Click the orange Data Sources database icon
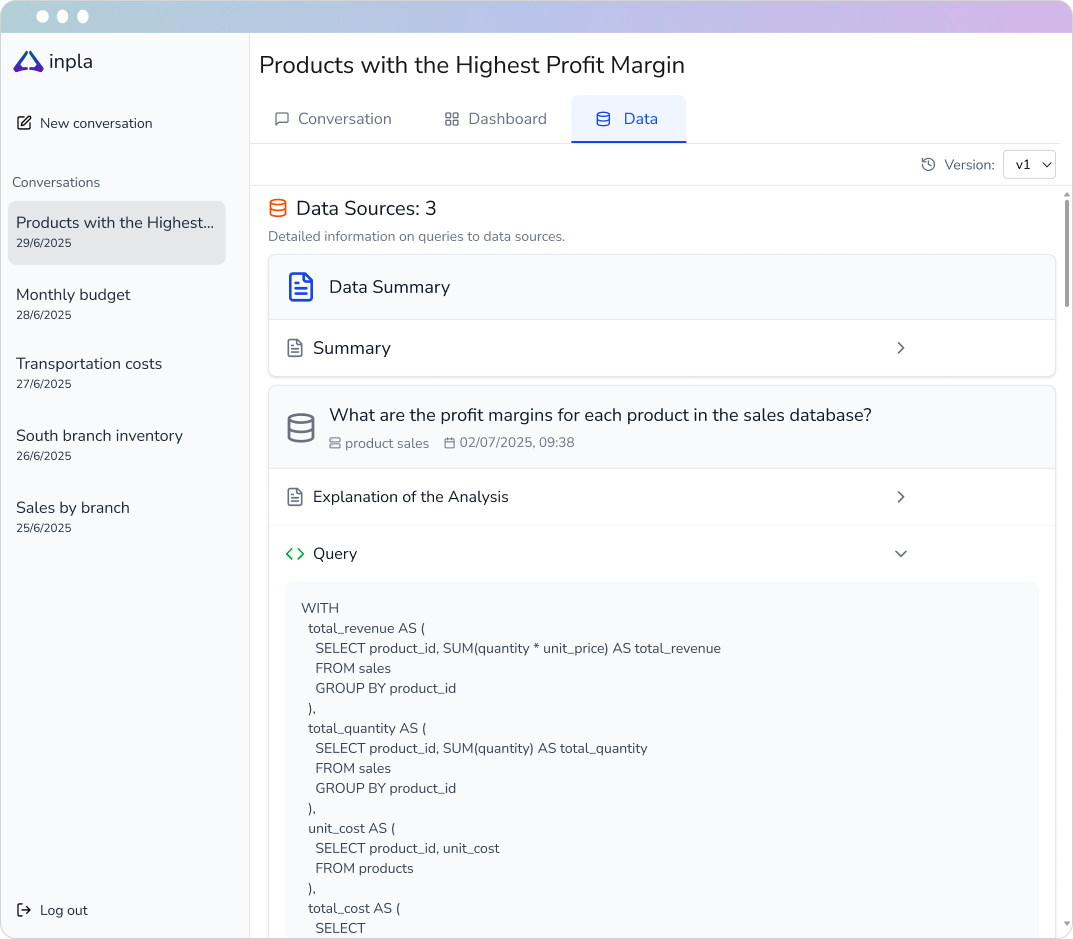The image size is (1073, 939). (278, 208)
